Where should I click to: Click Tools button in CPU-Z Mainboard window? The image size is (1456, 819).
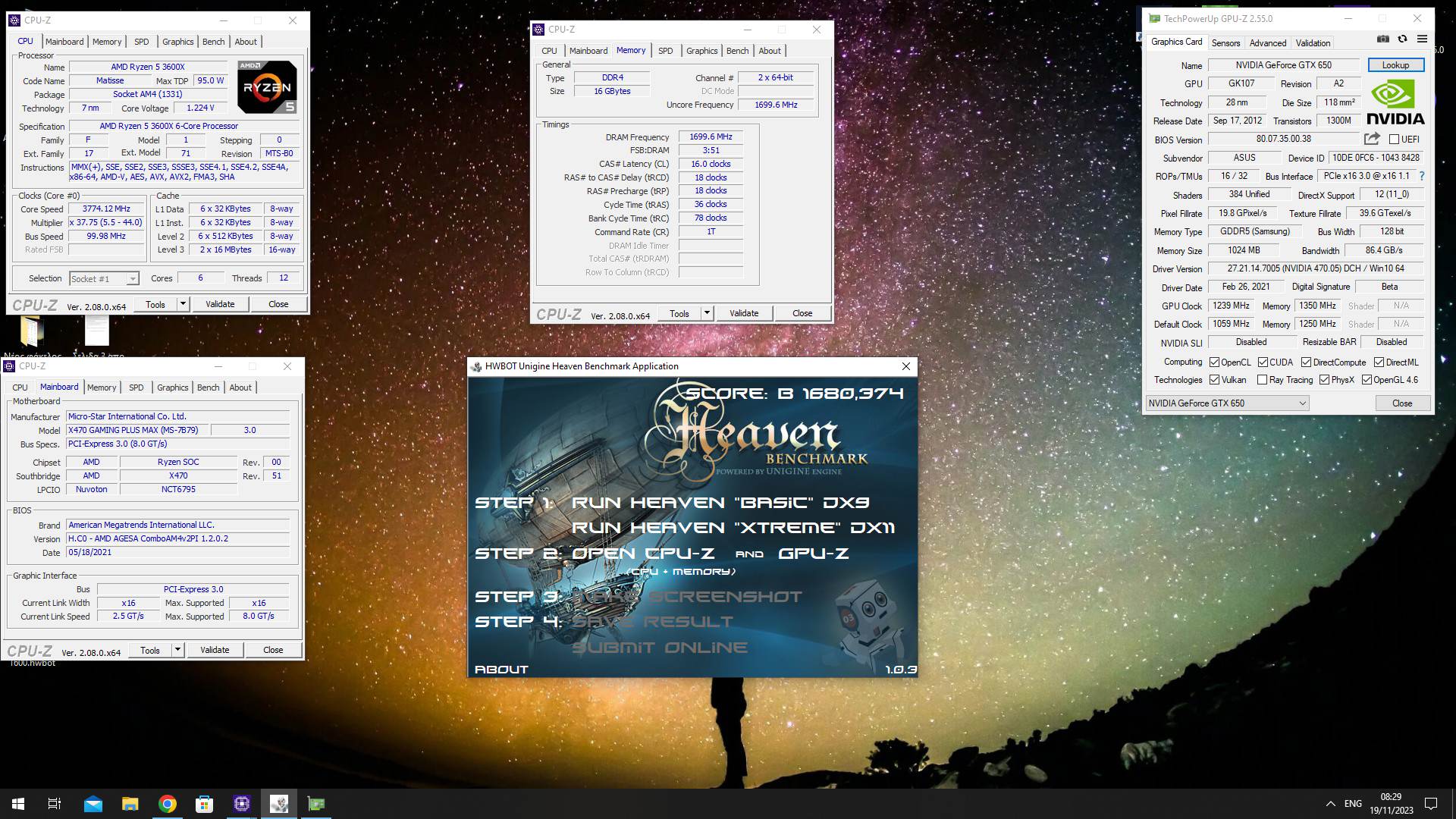pyautogui.click(x=150, y=650)
